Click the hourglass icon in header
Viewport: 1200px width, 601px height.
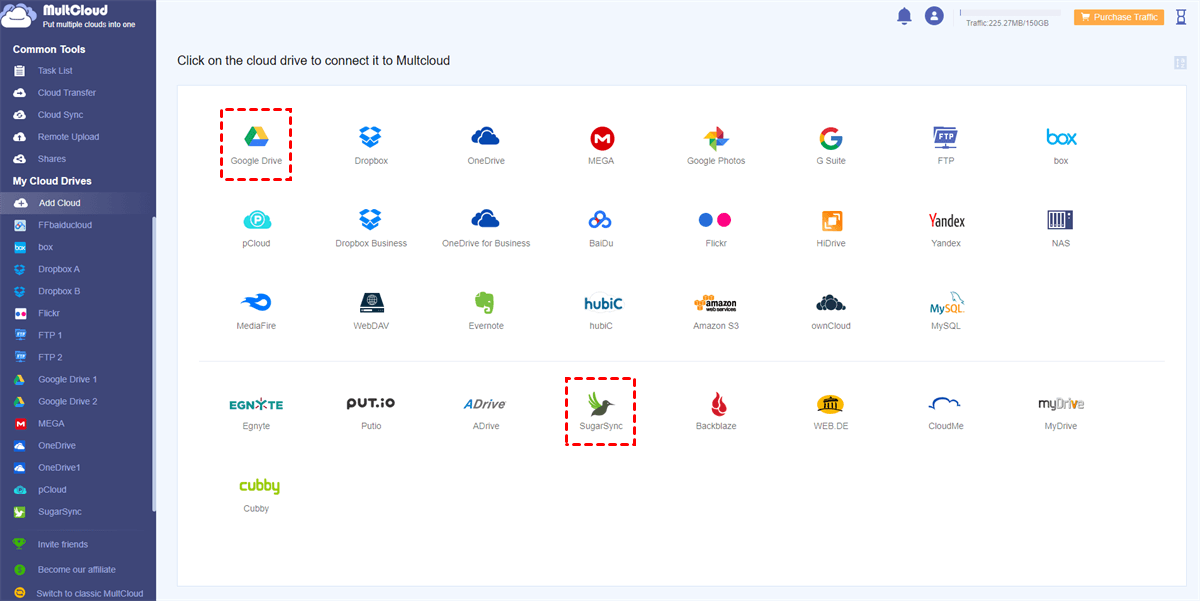click(x=1180, y=16)
